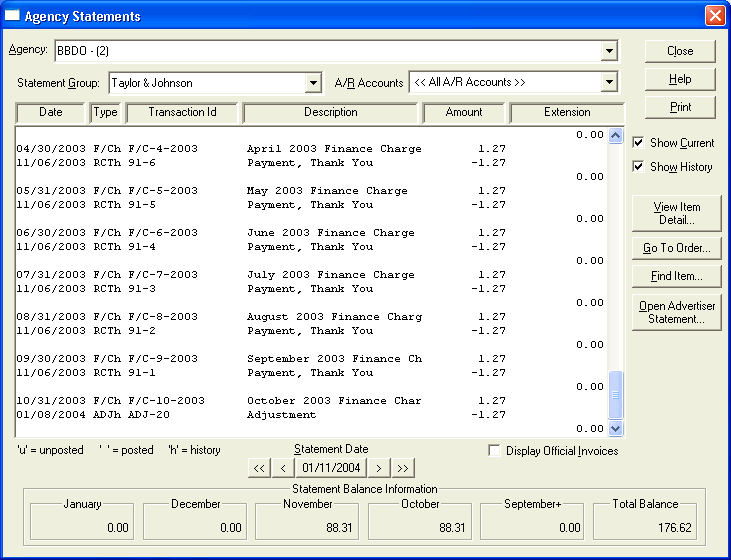Toggle the Show Current checkbox
Screen dimensions: 731x560
tap(638, 143)
